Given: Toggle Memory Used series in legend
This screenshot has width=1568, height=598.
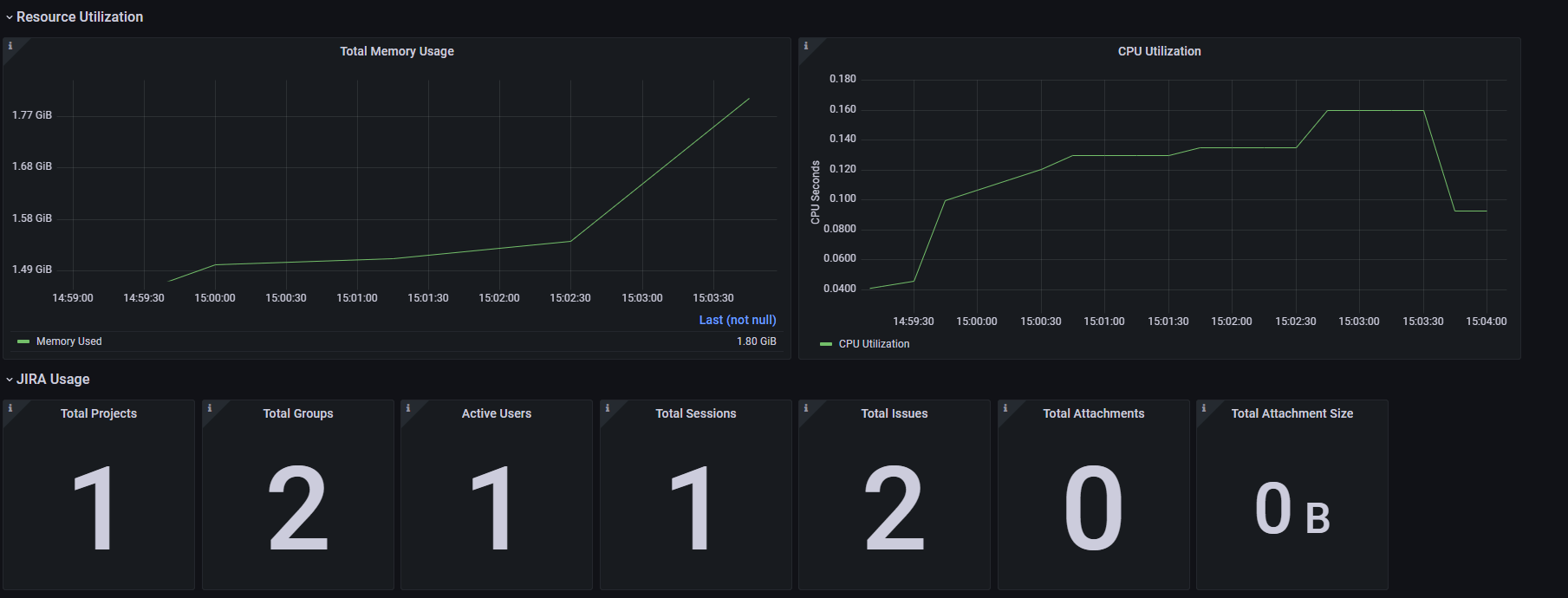Looking at the screenshot, I should click(69, 341).
